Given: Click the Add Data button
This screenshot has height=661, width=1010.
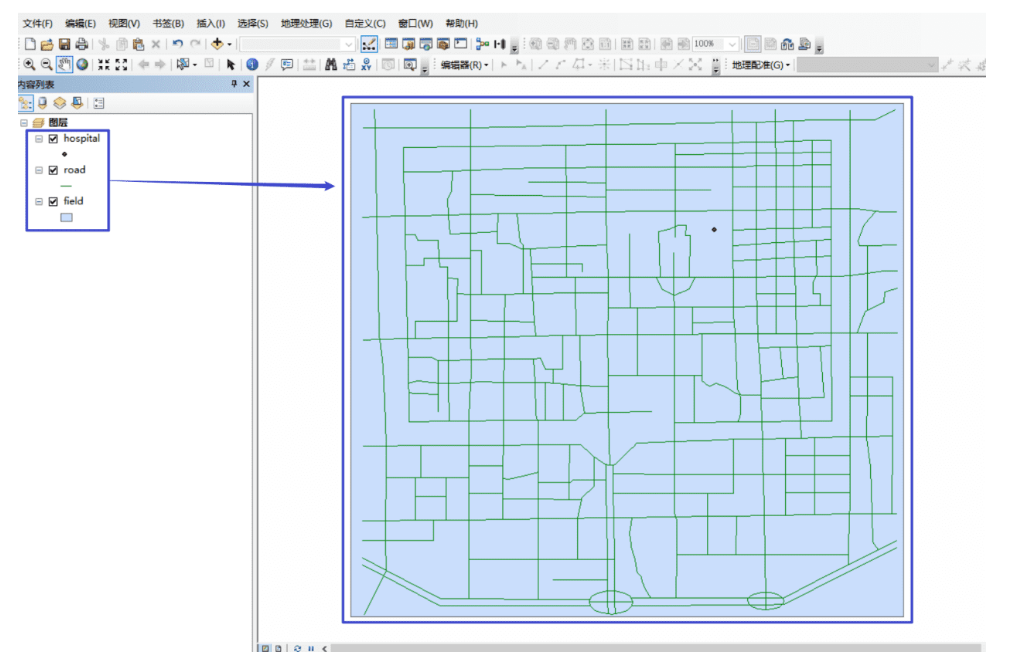Looking at the screenshot, I should tap(217, 44).
